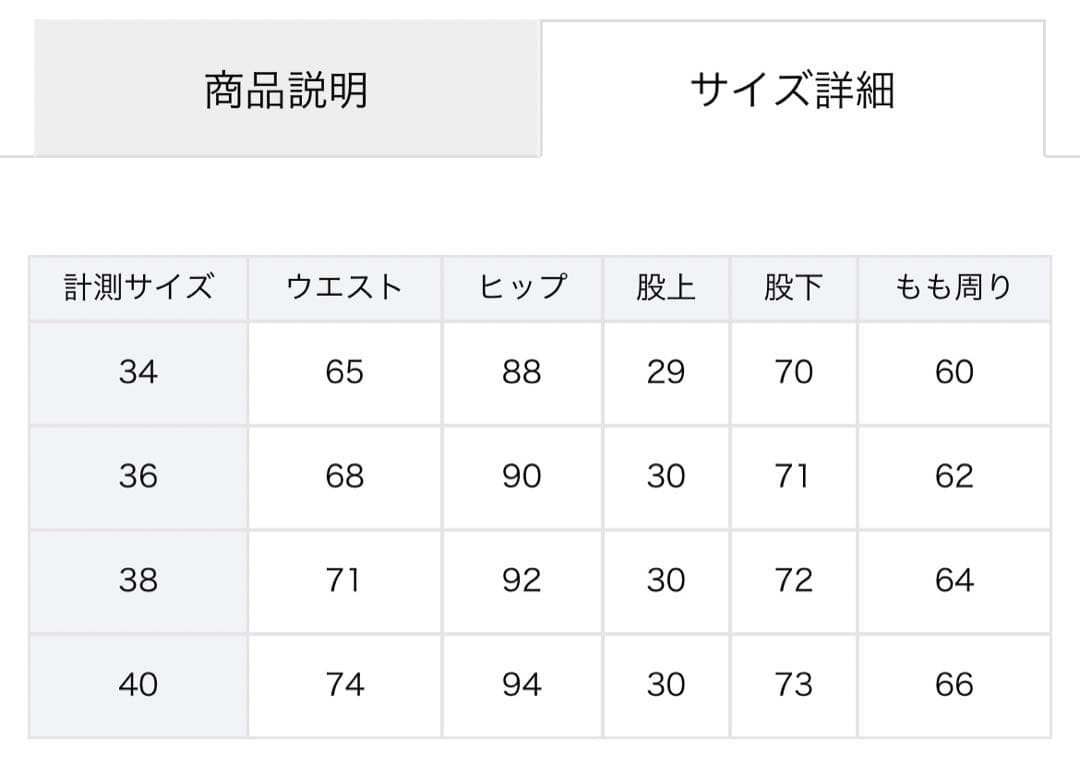Click the hip value 90 for size 36
Image resolution: width=1080 pixels, height=778 pixels.
click(521, 477)
